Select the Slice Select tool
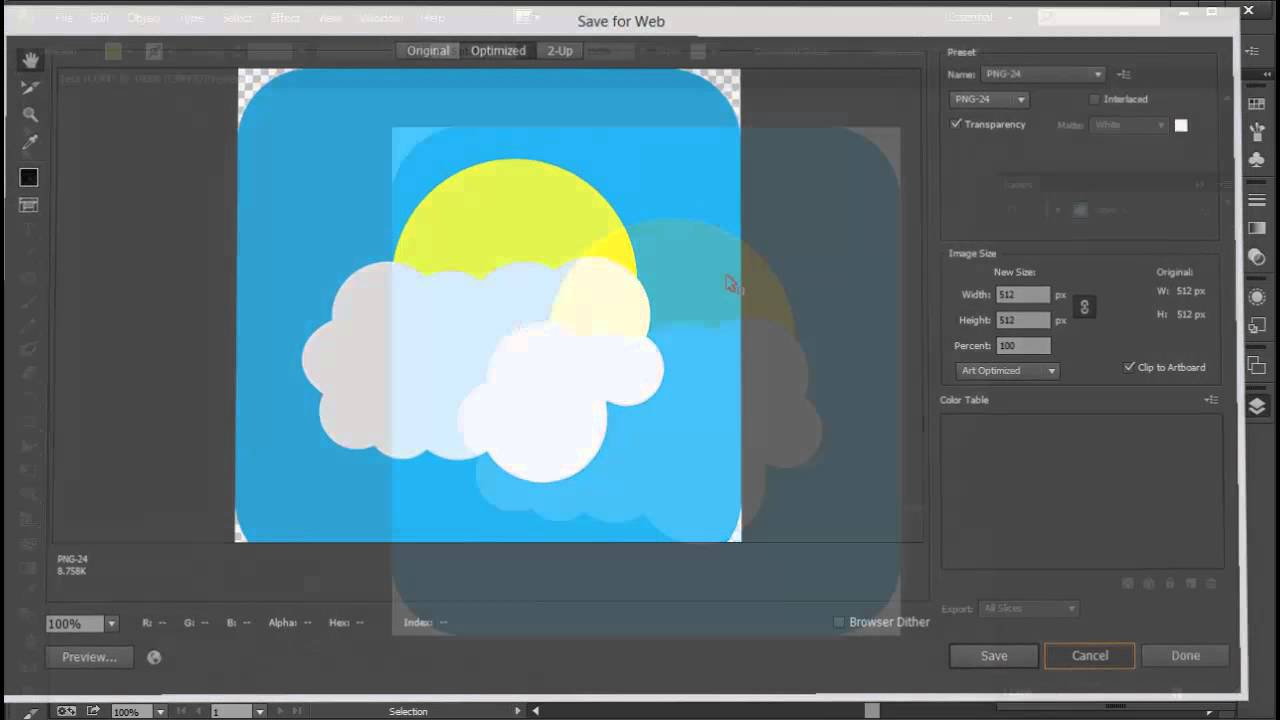Screen dimensions: 1280x720 (29, 88)
